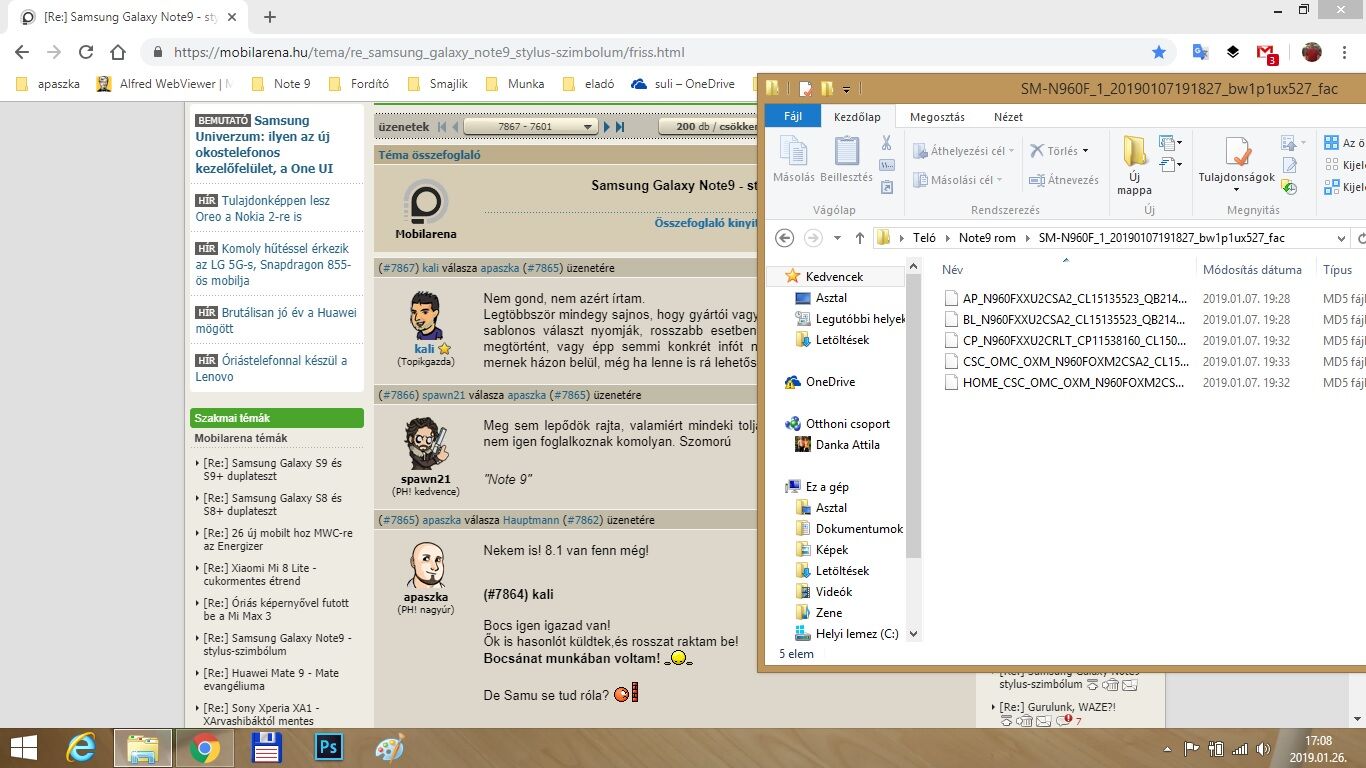
Task: Expand Explorer address bar history dropdown
Action: click(x=1341, y=238)
